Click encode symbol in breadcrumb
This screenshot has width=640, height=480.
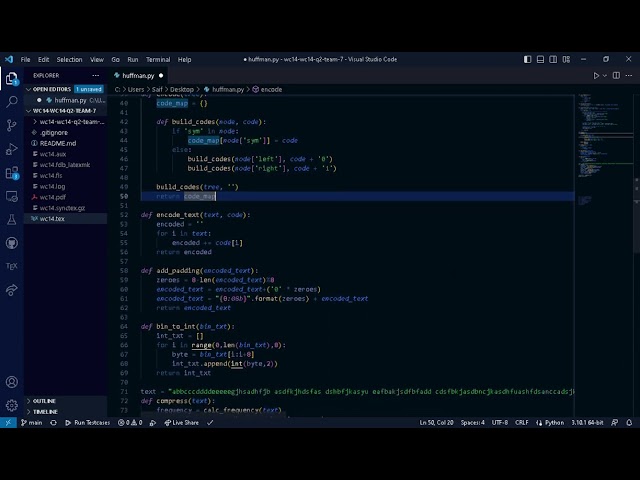pyautogui.click(x=267, y=89)
